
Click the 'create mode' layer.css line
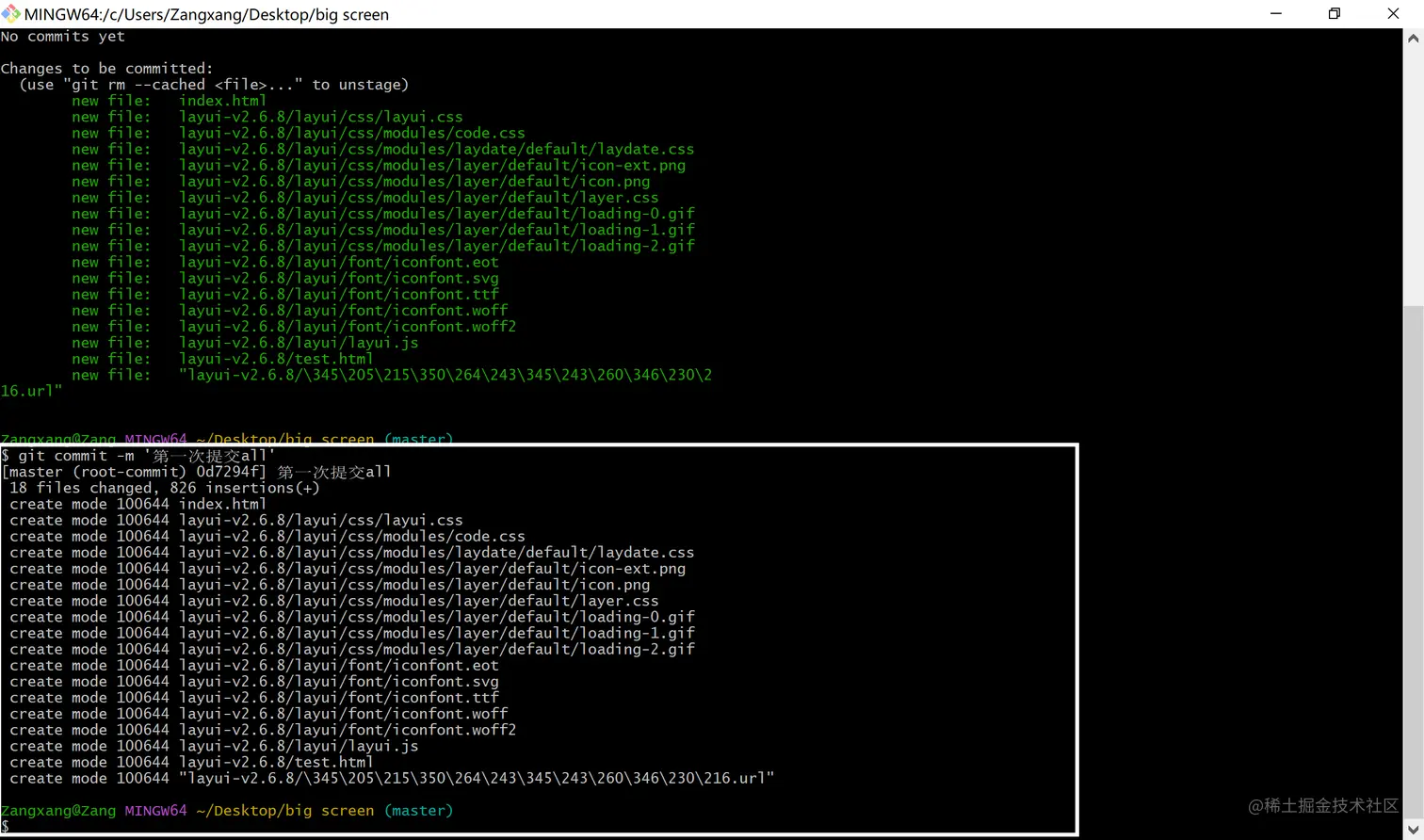[334, 601]
